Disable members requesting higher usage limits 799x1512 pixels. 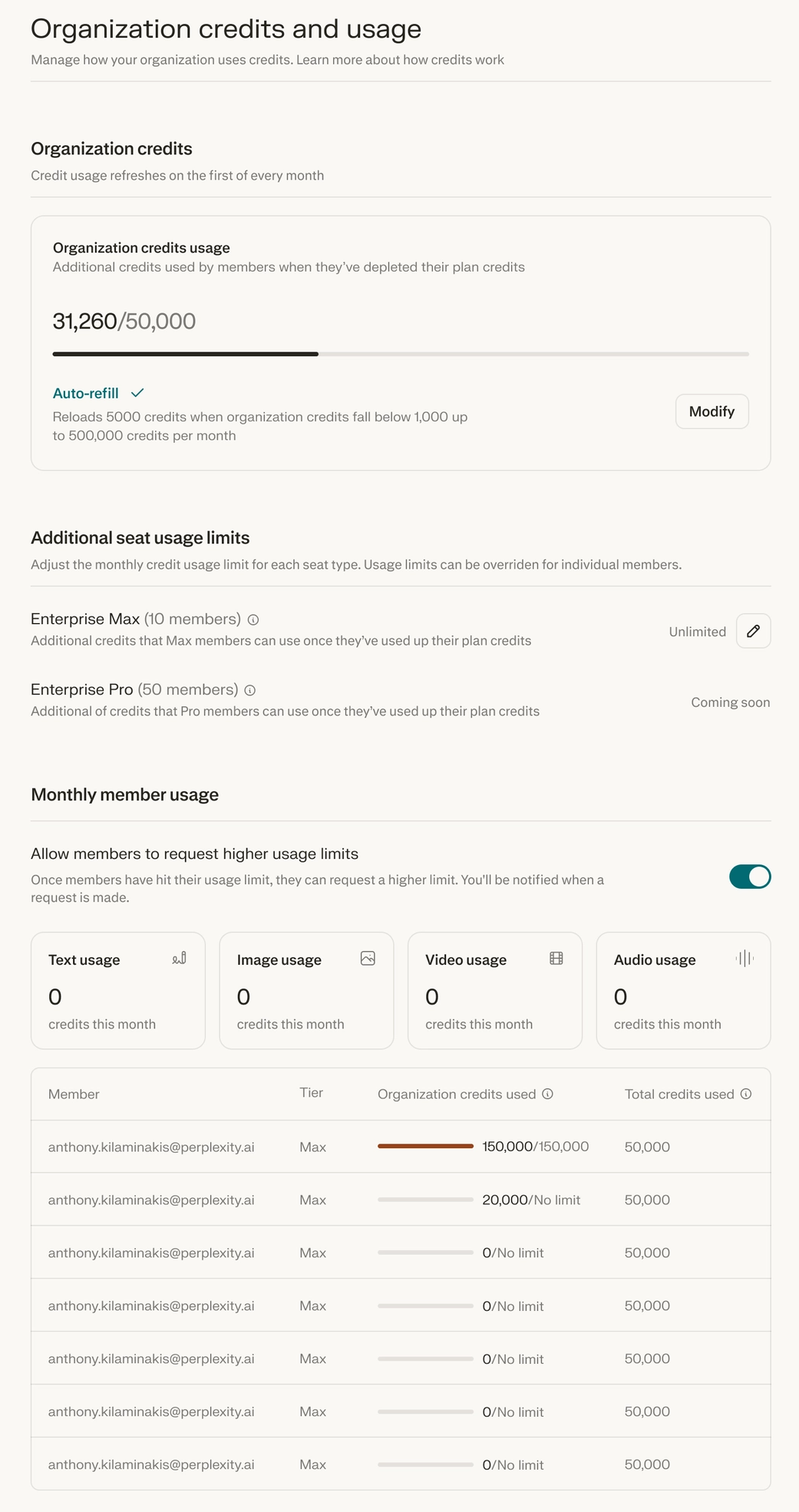pyautogui.click(x=750, y=876)
